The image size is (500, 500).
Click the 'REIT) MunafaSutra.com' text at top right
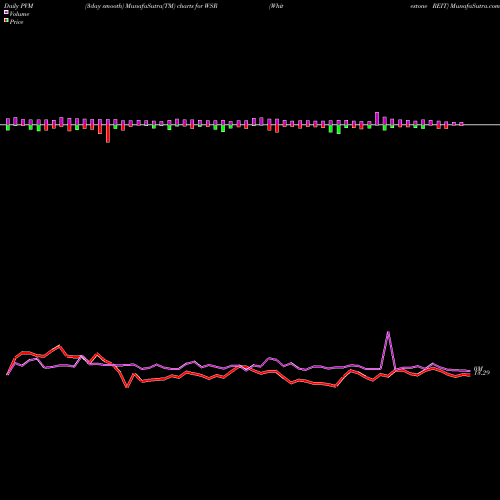[466, 6]
